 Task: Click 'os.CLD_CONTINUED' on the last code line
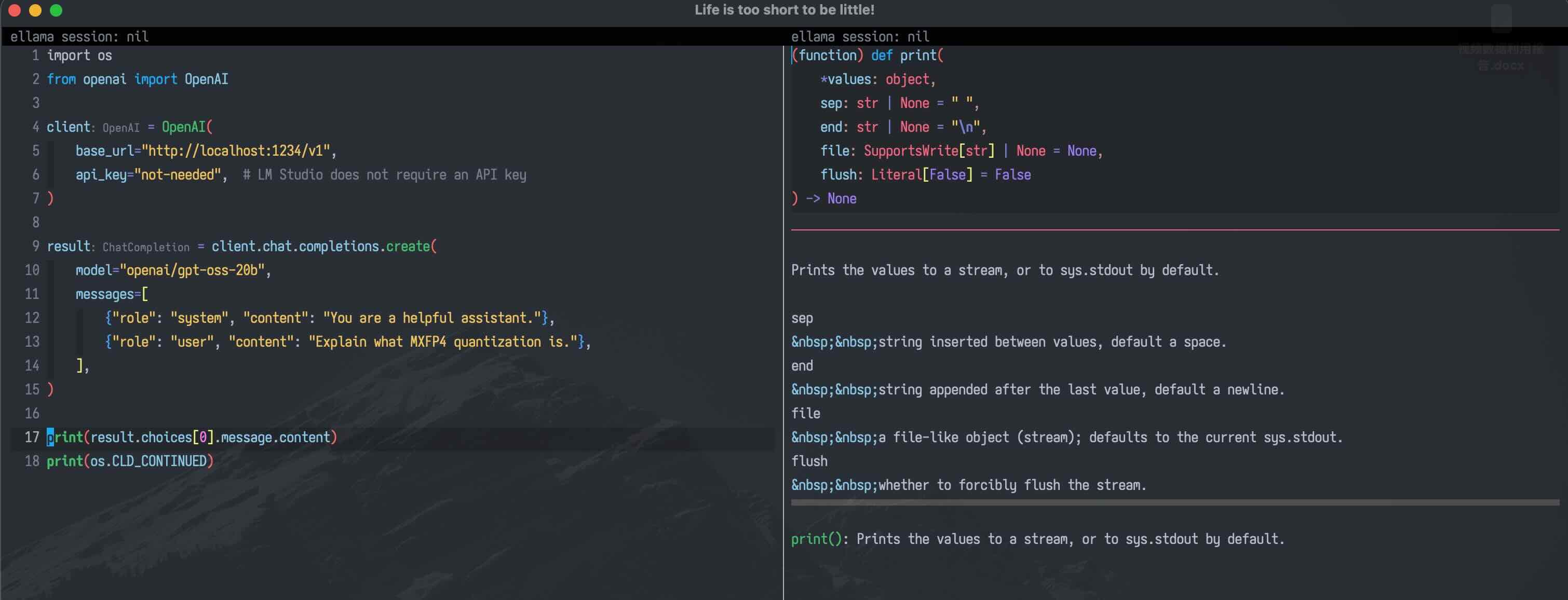tap(148, 461)
